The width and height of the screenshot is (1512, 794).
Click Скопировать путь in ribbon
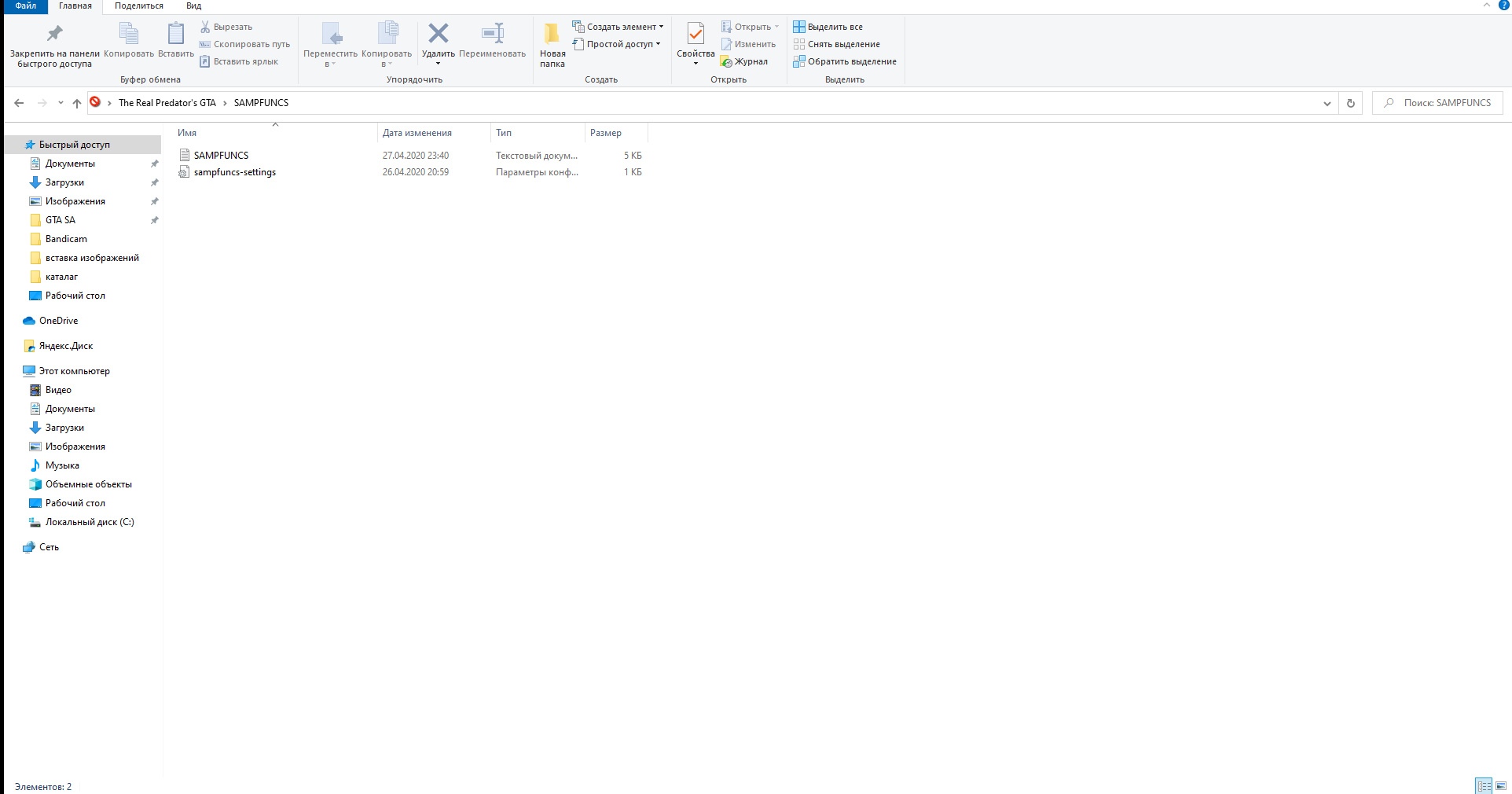coord(245,44)
